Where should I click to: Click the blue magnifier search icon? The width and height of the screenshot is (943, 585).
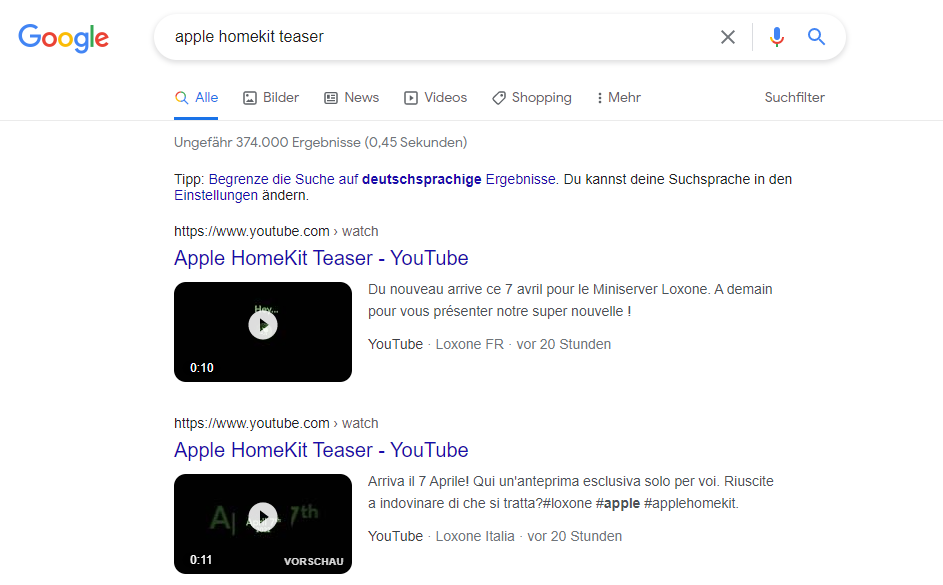[x=816, y=37]
